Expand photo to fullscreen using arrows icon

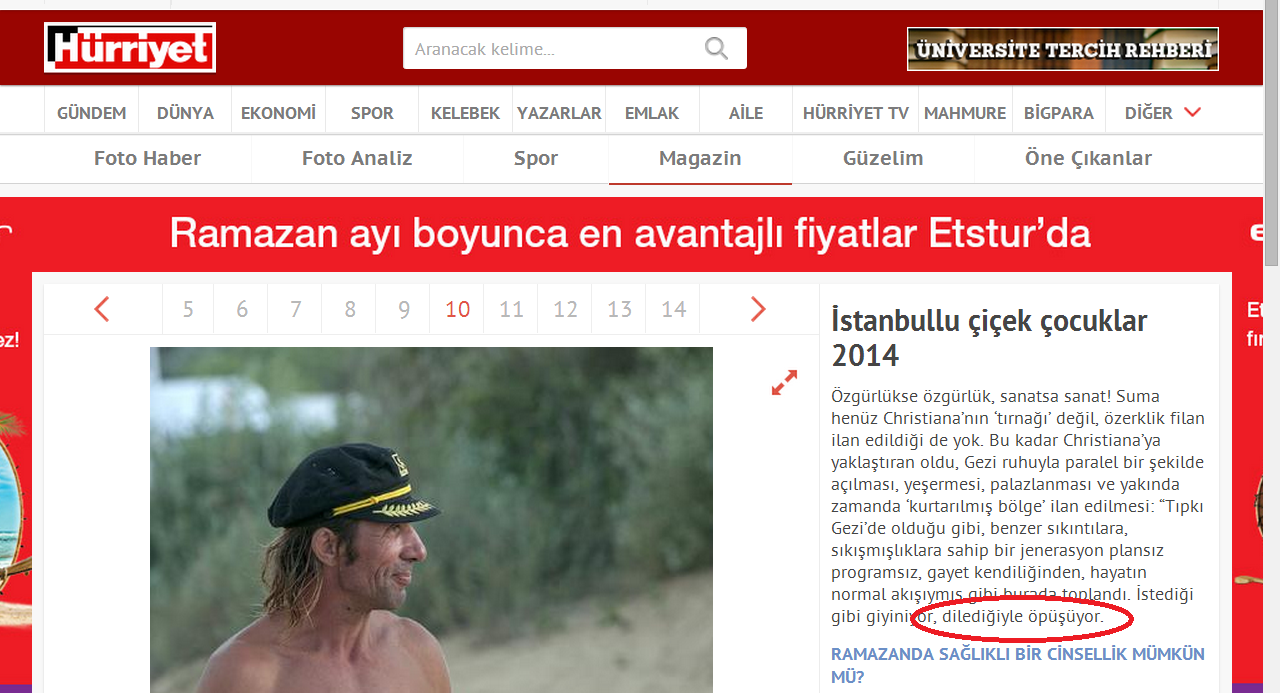[x=784, y=383]
